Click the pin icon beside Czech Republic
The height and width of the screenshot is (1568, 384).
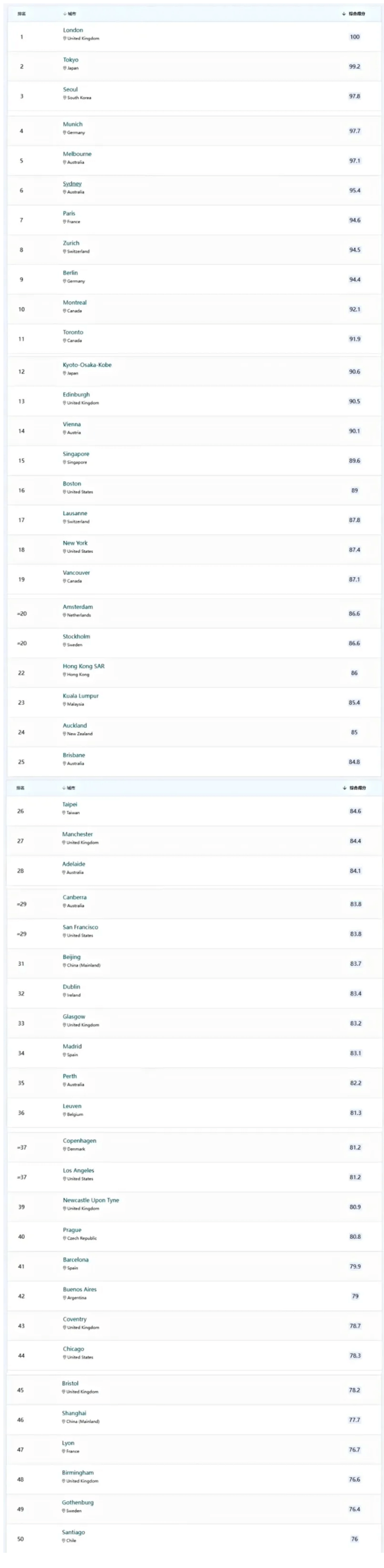(x=64, y=1238)
